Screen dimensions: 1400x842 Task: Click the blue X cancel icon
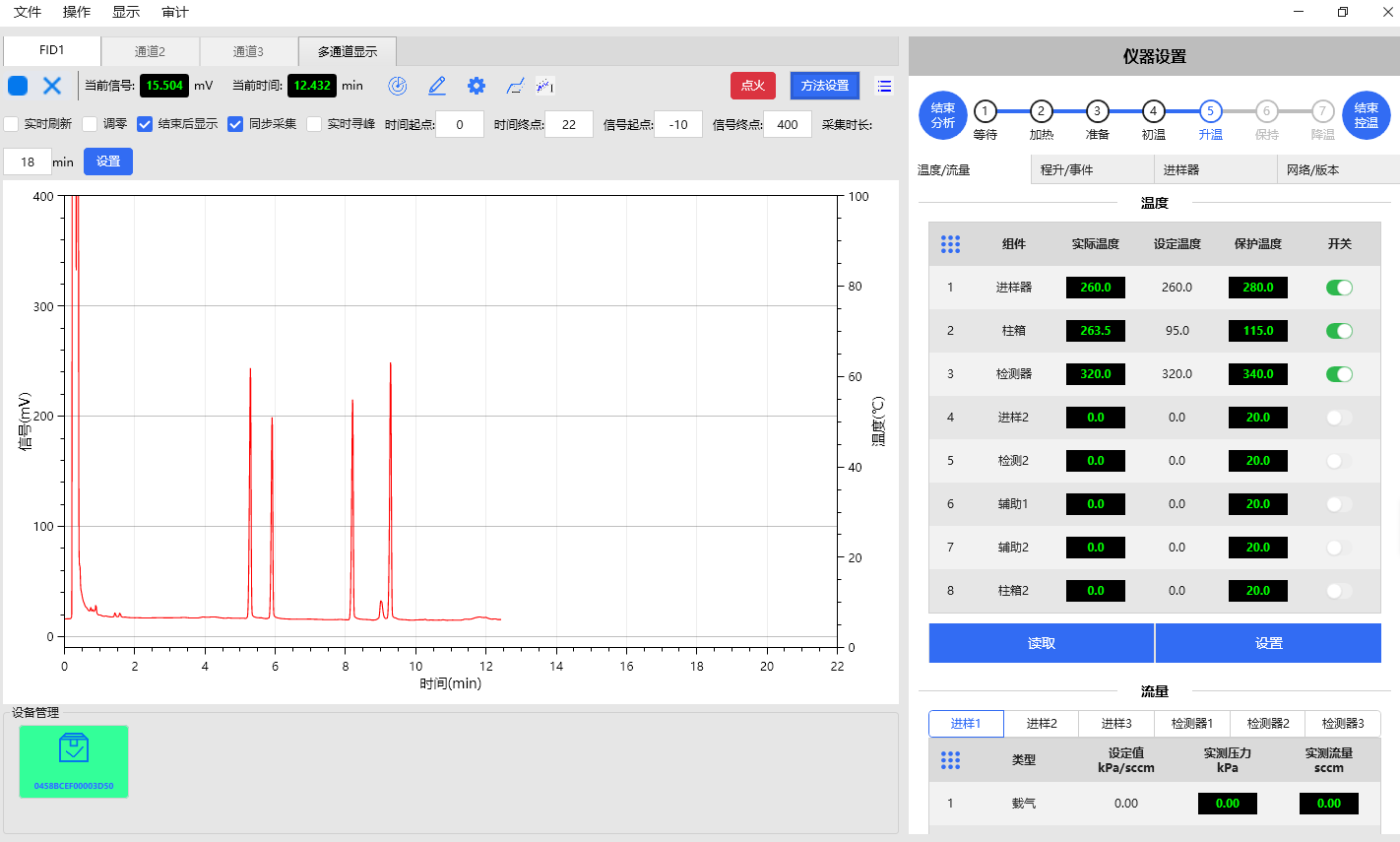(52, 86)
